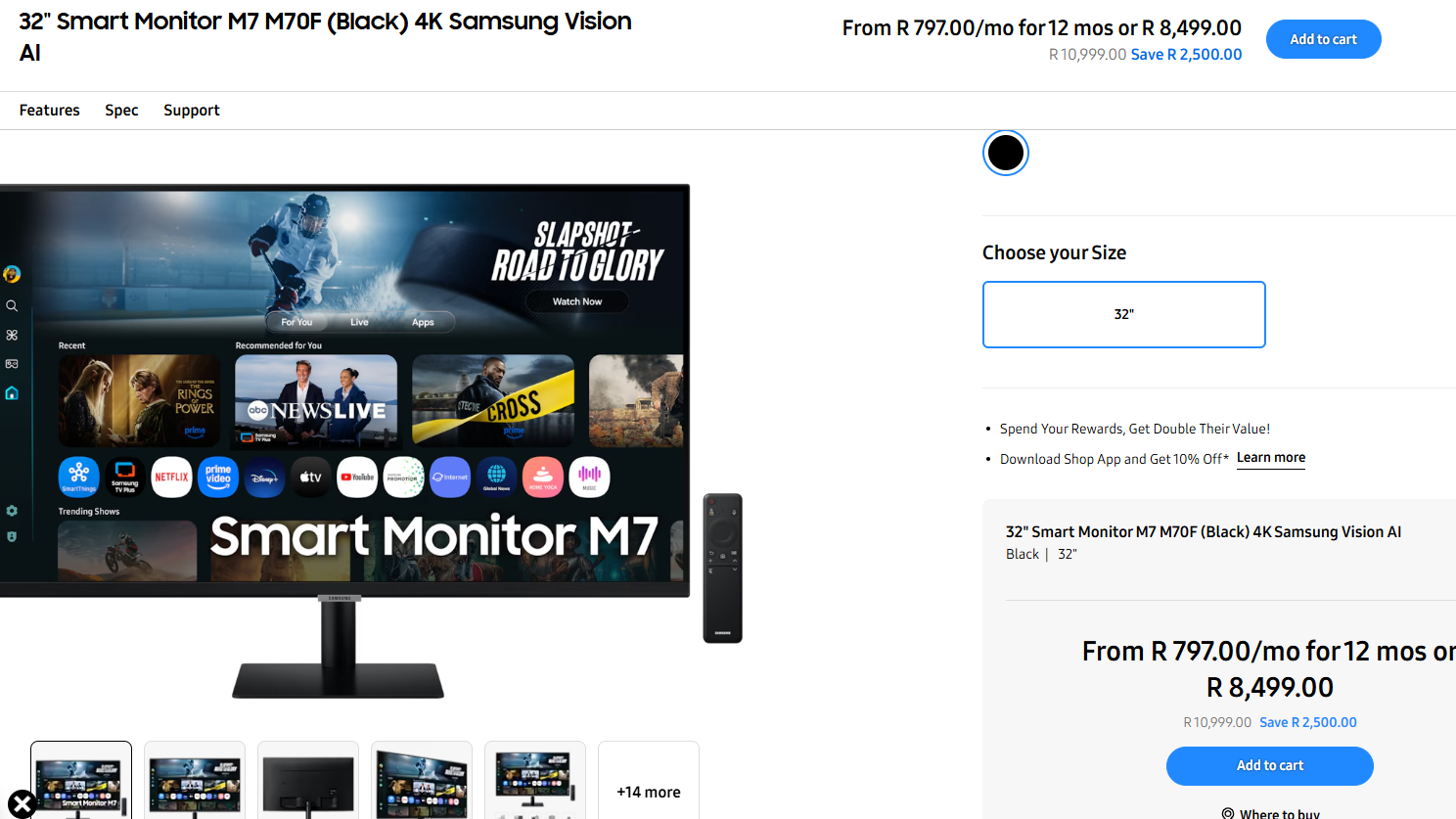This screenshot has height=819, width=1456.
Task: Go to the Support tab
Action: coord(192,111)
